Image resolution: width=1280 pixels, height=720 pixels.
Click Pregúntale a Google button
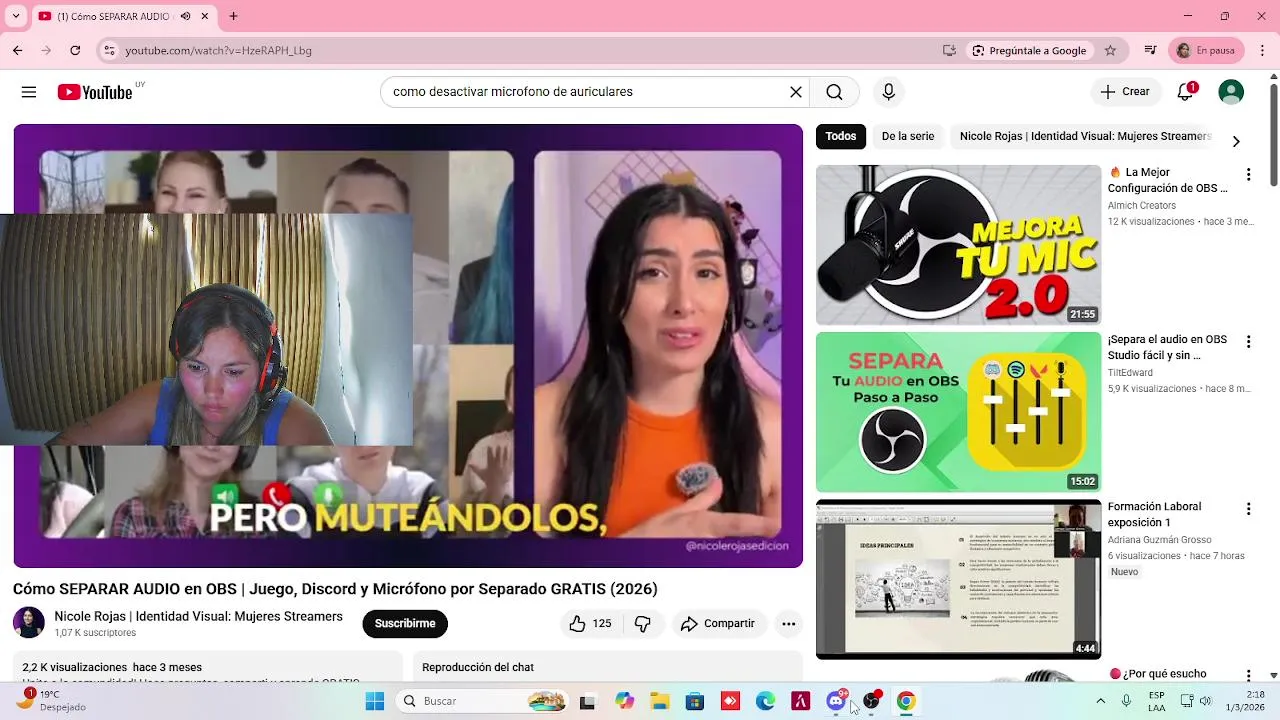tap(1029, 50)
